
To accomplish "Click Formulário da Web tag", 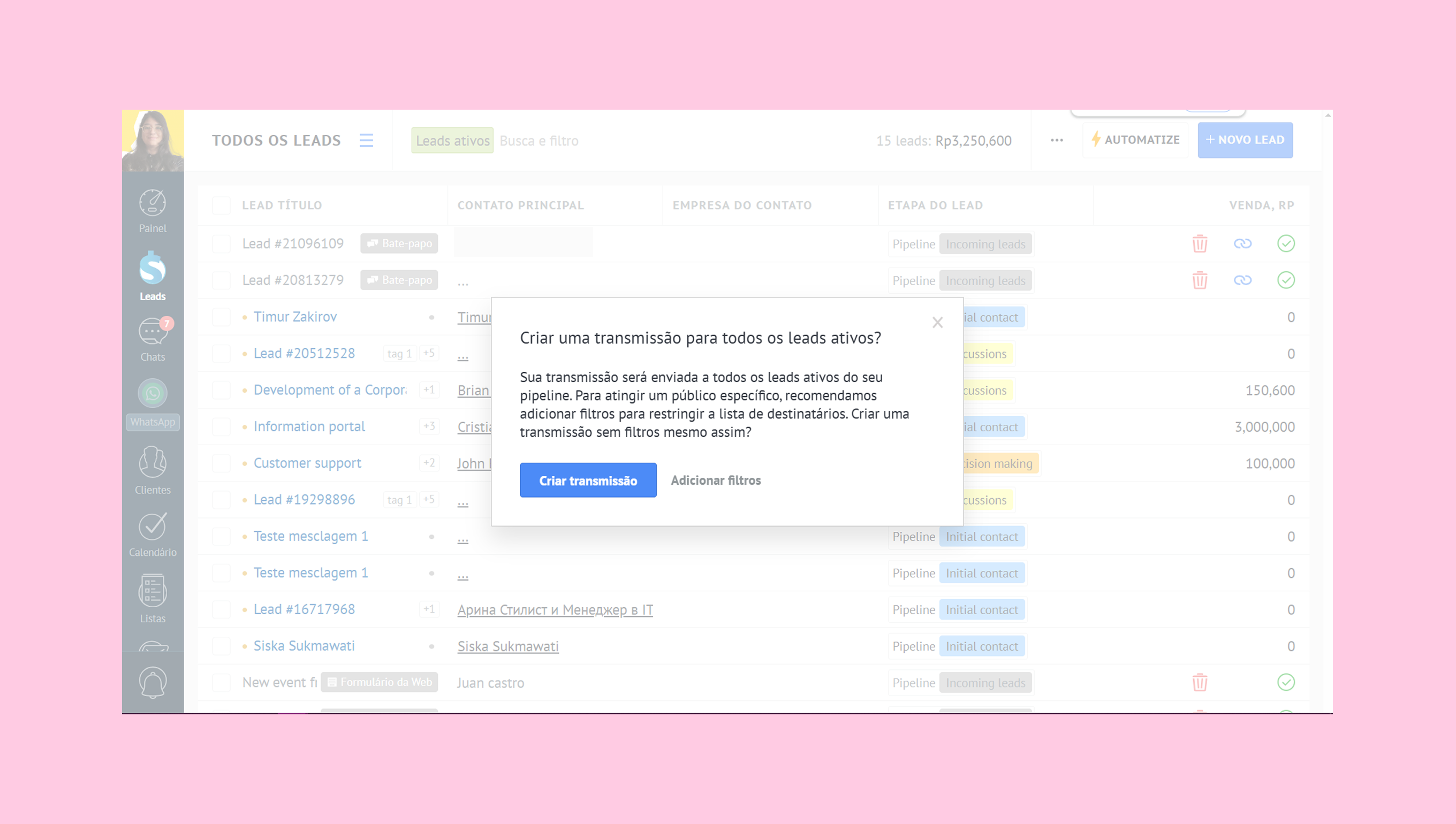I will click(380, 683).
